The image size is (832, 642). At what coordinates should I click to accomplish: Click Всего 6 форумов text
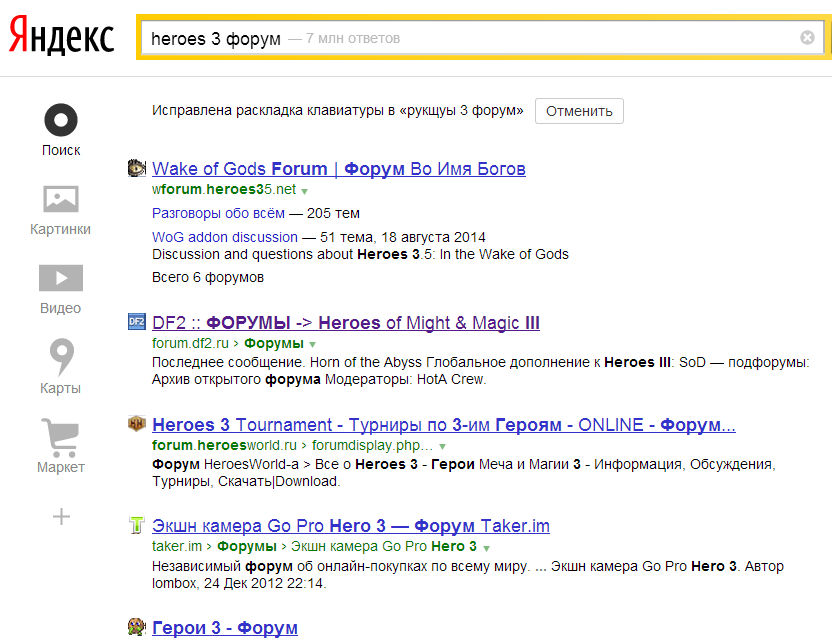207,277
